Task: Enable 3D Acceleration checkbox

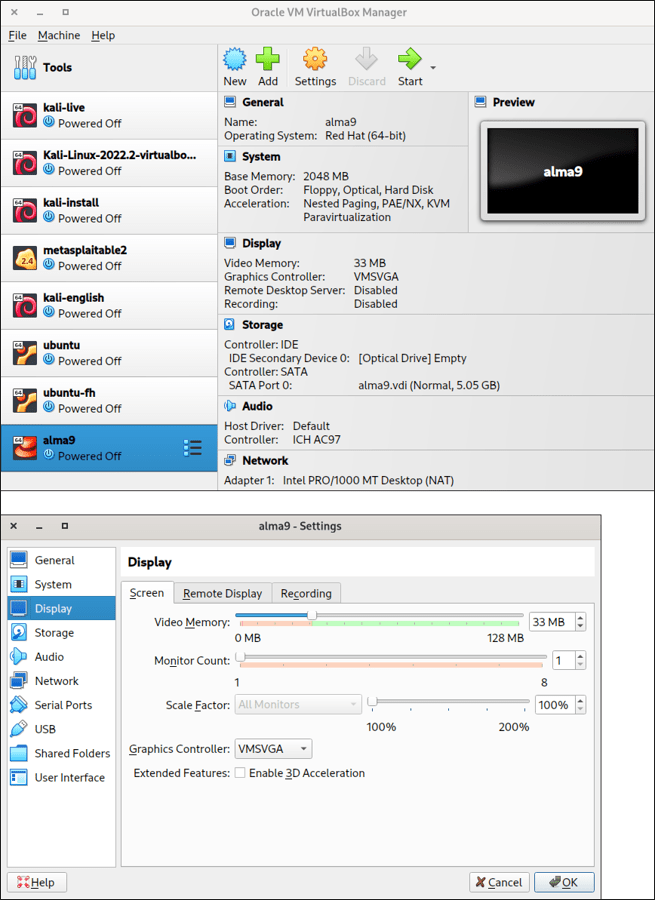Action: (x=240, y=773)
